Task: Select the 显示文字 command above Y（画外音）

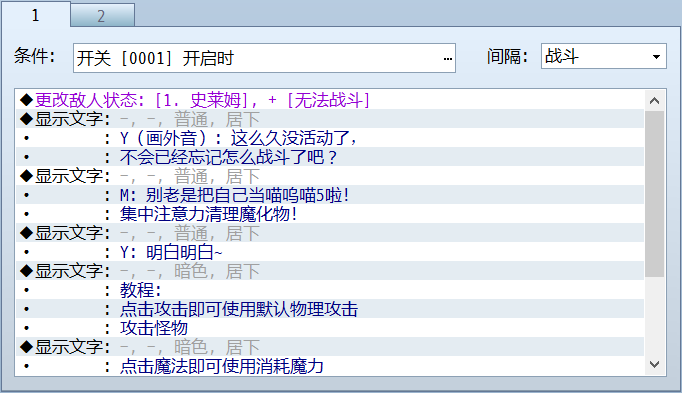Action: [x=330, y=119]
